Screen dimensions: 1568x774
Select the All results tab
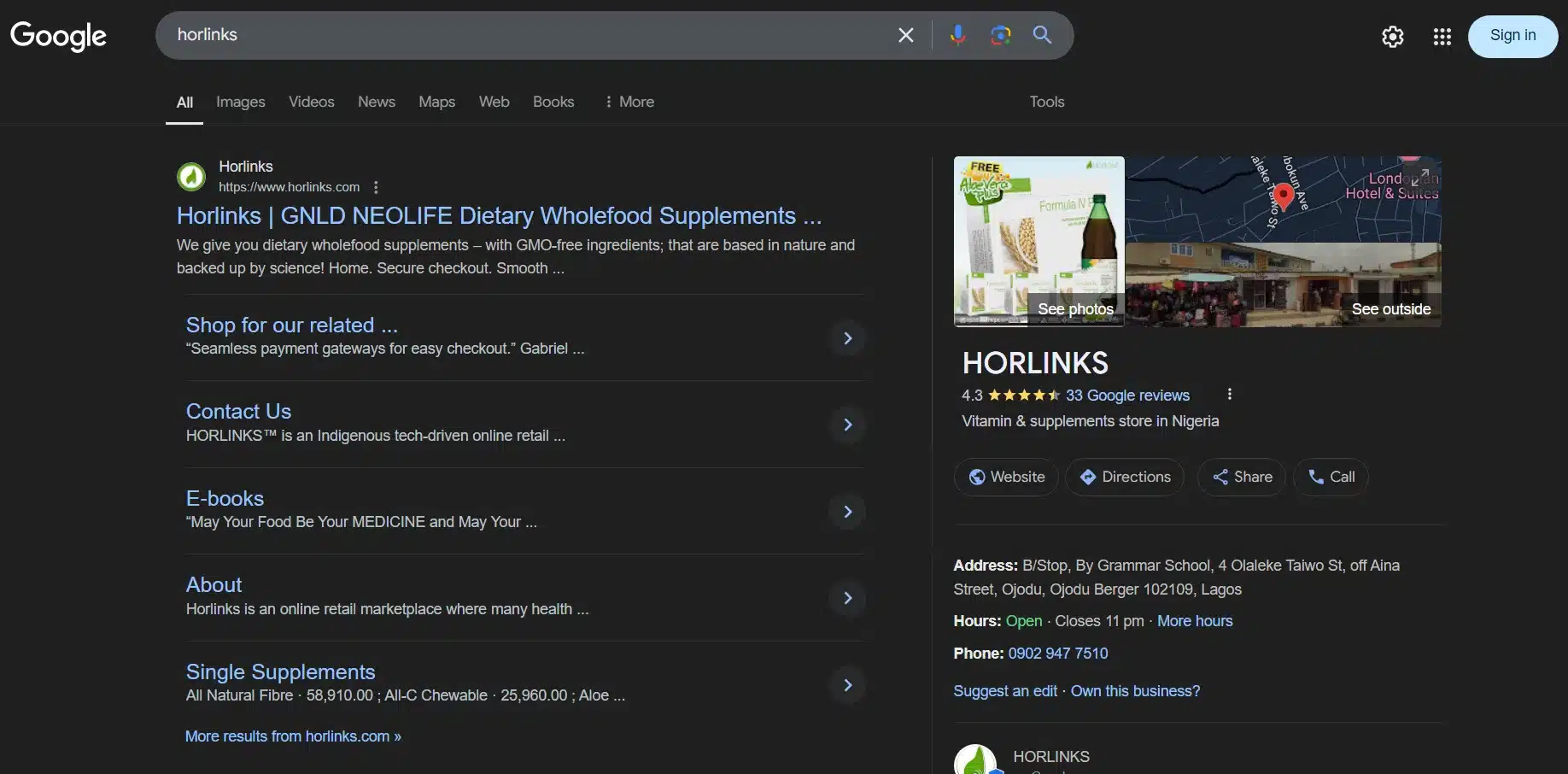184,103
